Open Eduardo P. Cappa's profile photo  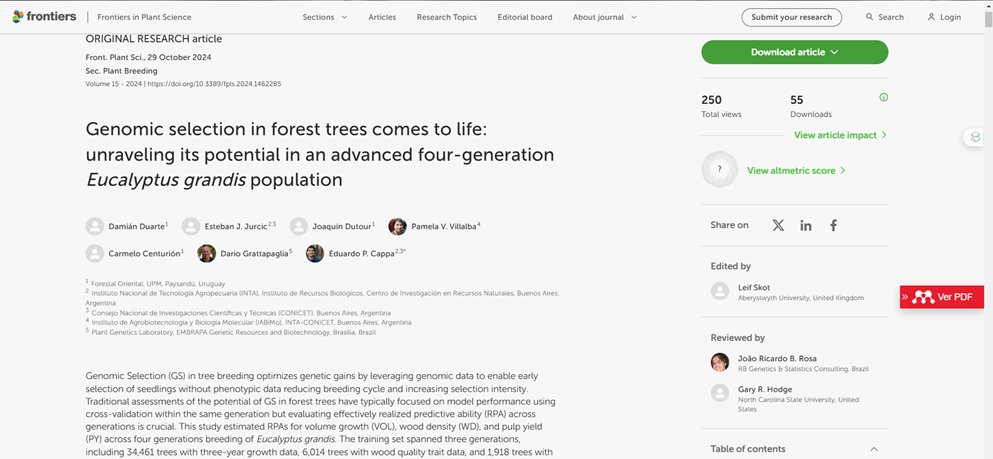(315, 253)
